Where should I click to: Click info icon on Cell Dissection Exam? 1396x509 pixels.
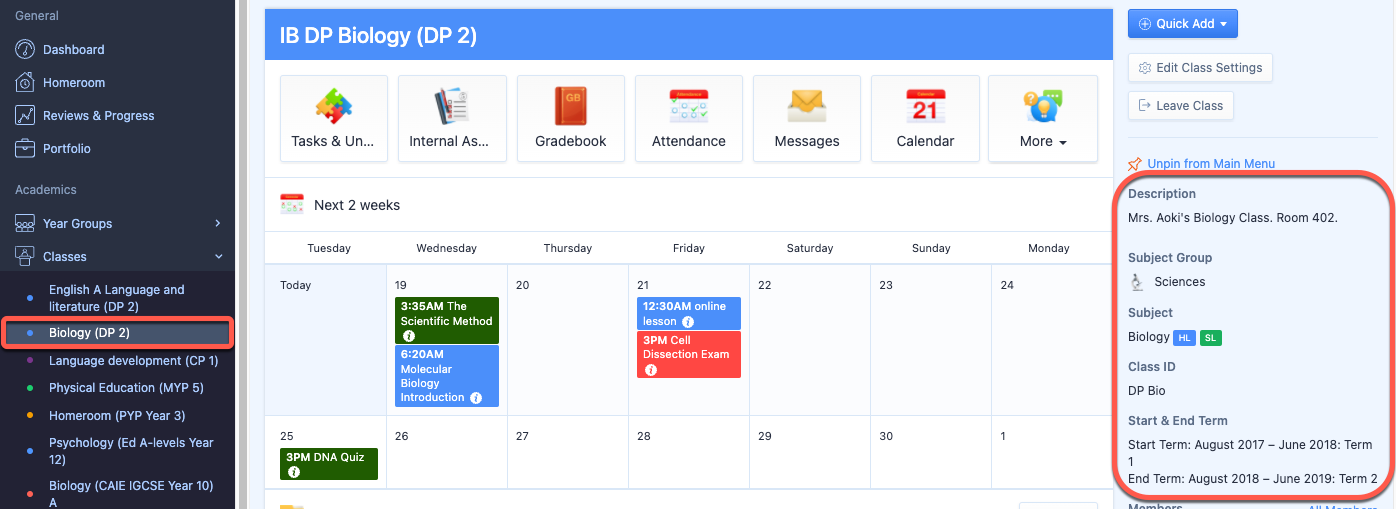point(651,370)
